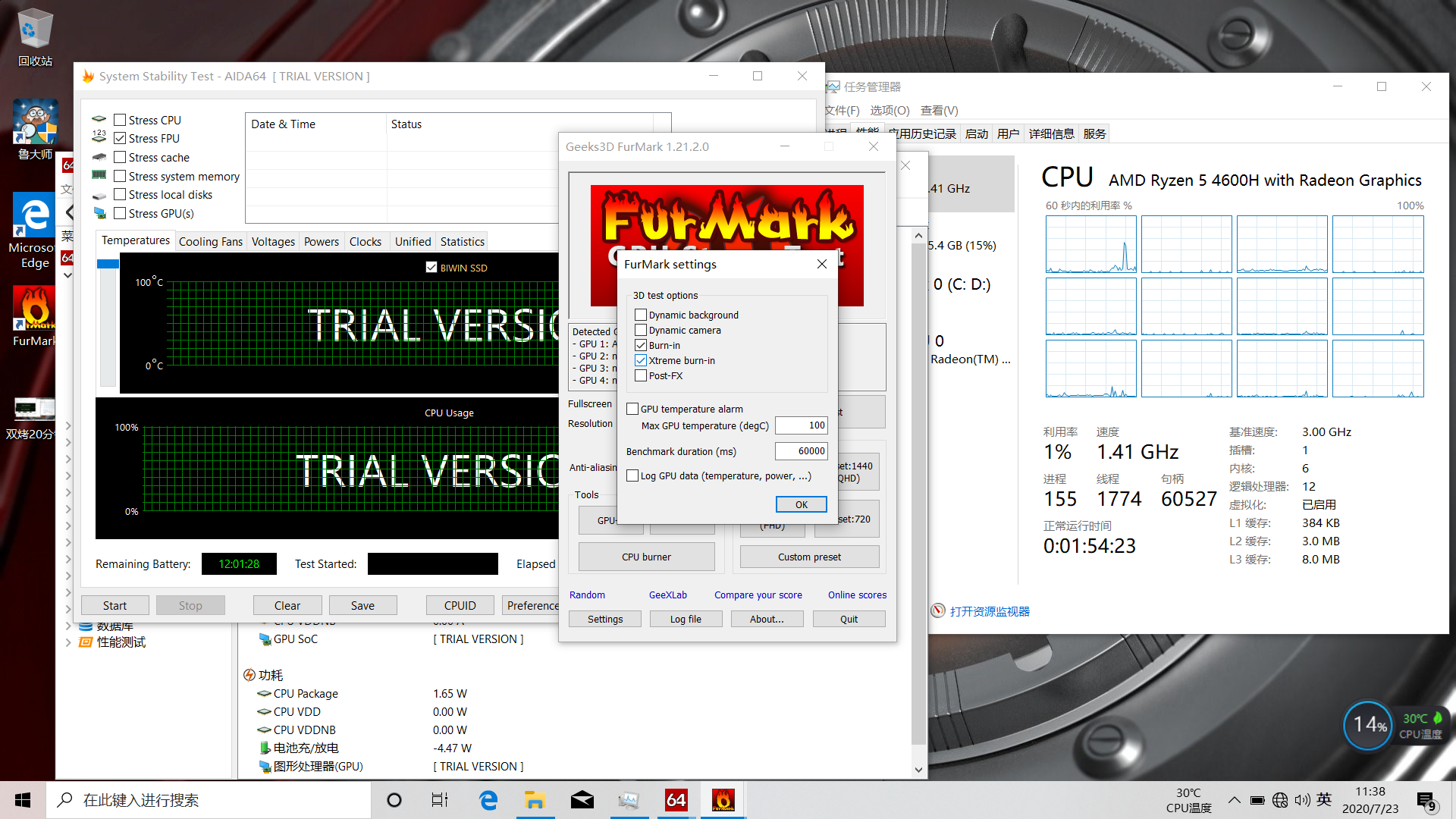Enable the Post-FX option
This screenshot has width=1456, height=819.
point(641,375)
